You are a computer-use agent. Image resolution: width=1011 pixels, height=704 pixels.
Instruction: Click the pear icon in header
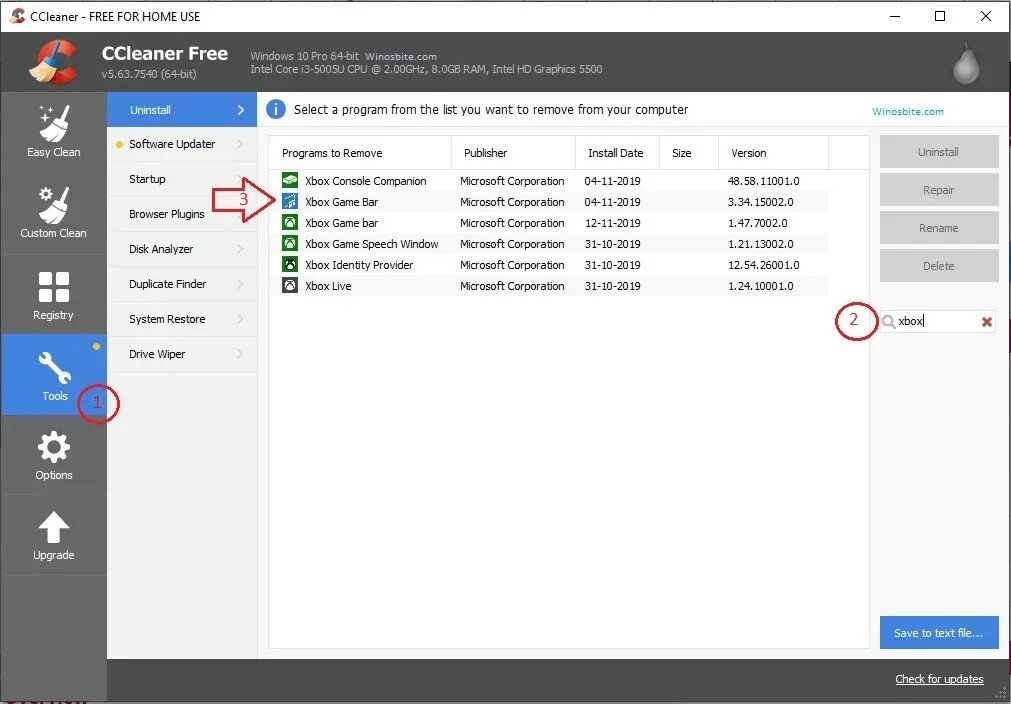(967, 64)
